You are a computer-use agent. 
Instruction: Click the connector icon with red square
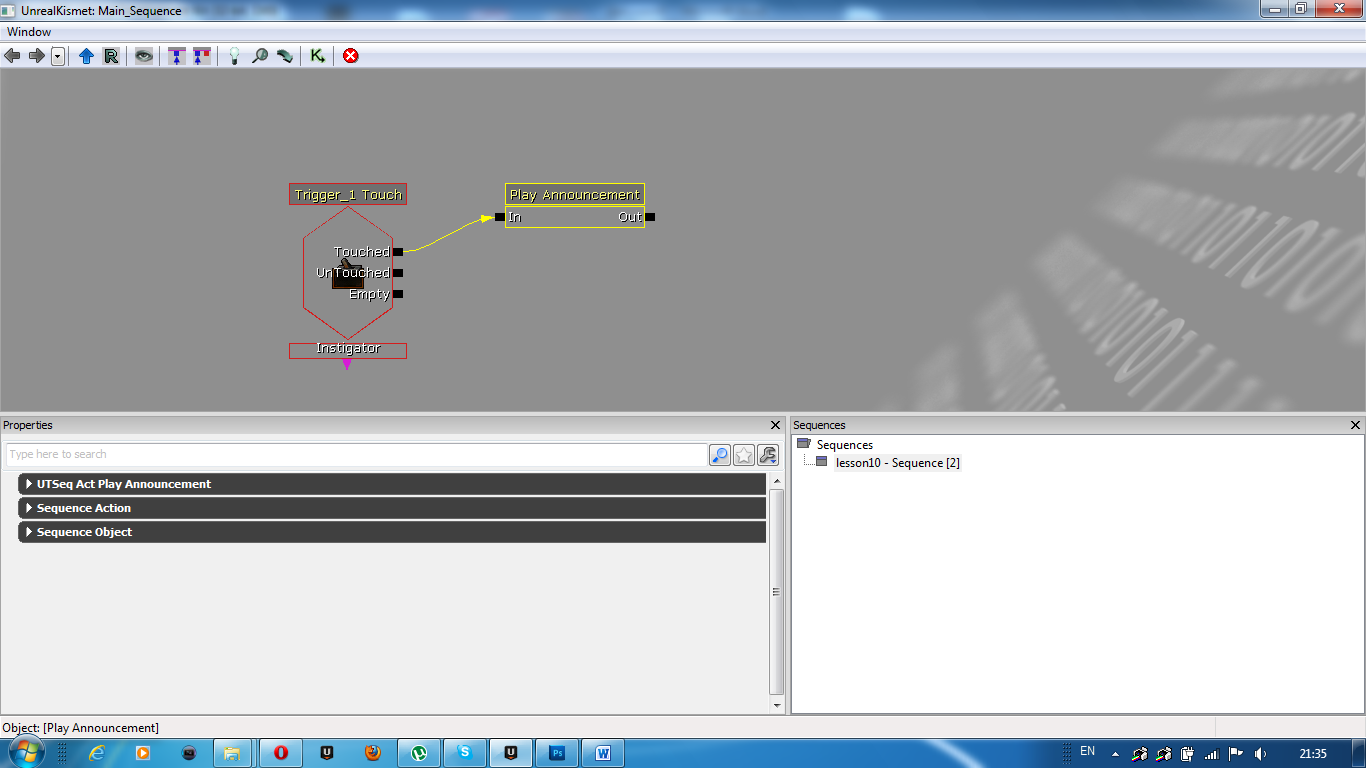[202, 56]
